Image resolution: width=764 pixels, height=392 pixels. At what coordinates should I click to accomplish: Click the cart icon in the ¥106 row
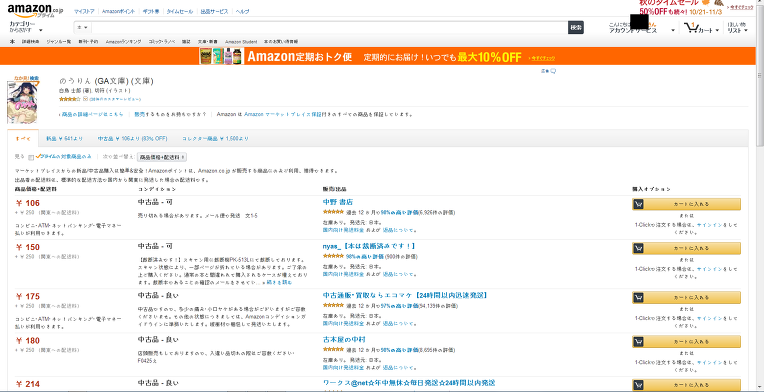(x=638, y=204)
